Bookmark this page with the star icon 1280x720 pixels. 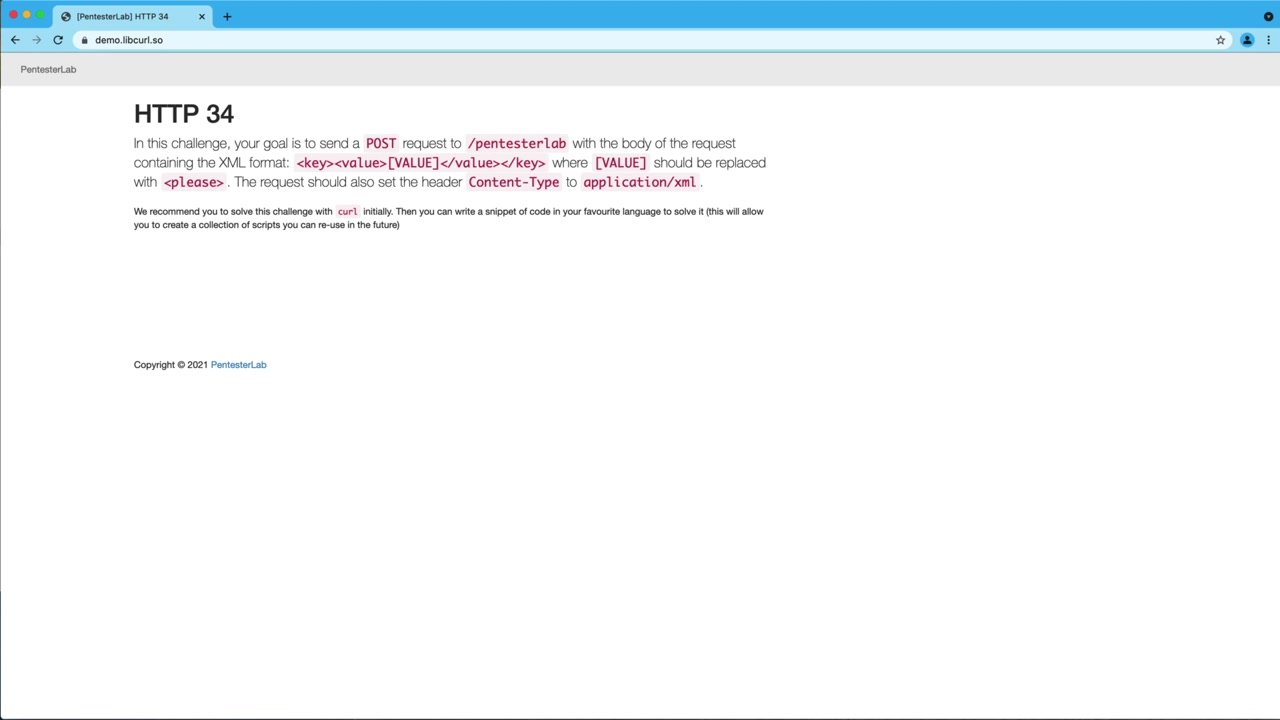(x=1220, y=40)
